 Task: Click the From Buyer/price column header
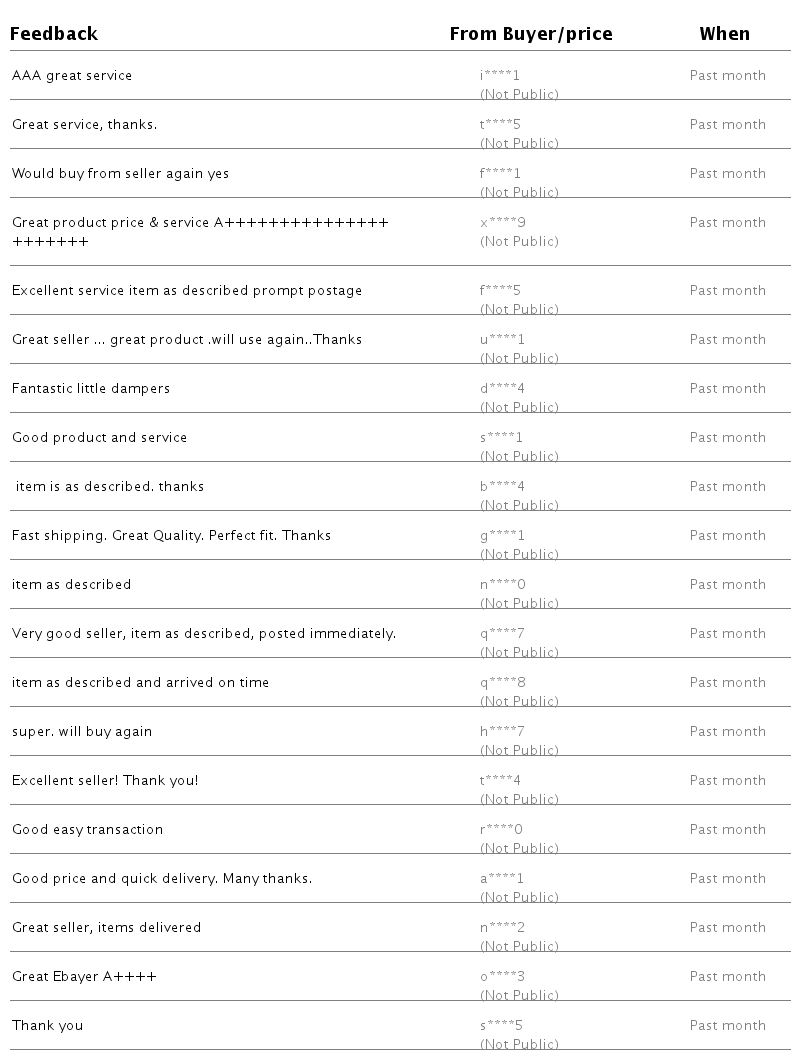point(530,34)
